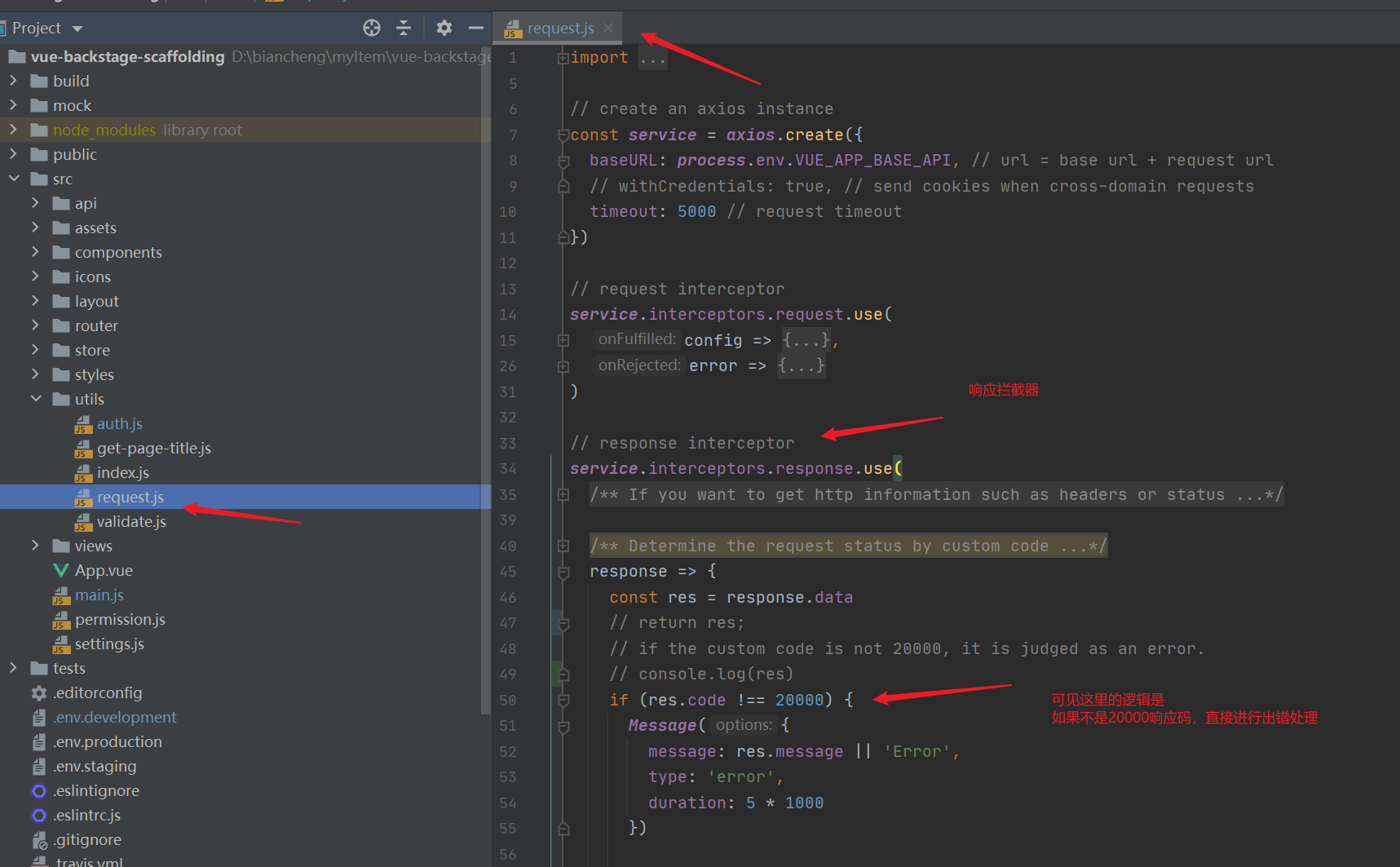Expand folded onRejected error block at line 26

[x=563, y=366]
